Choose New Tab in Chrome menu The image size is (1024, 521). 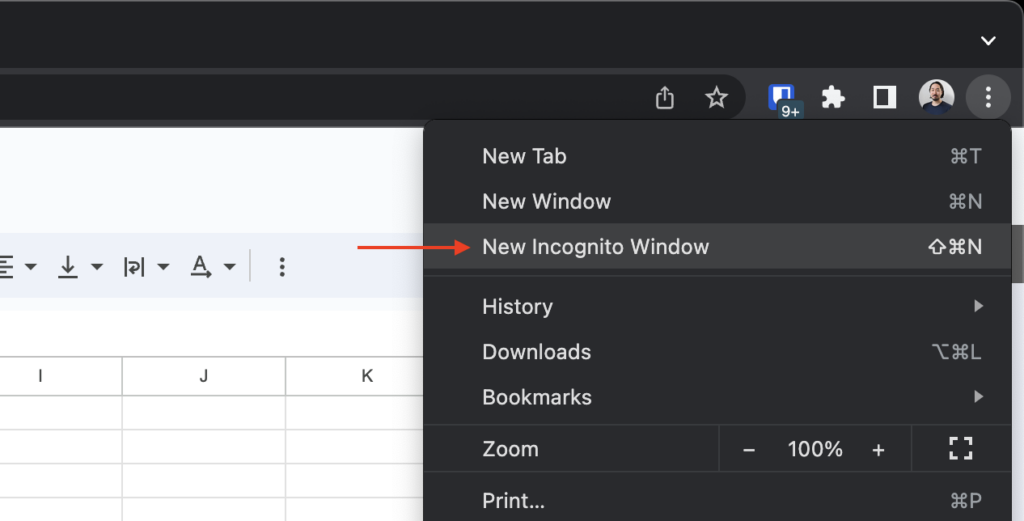[524, 156]
